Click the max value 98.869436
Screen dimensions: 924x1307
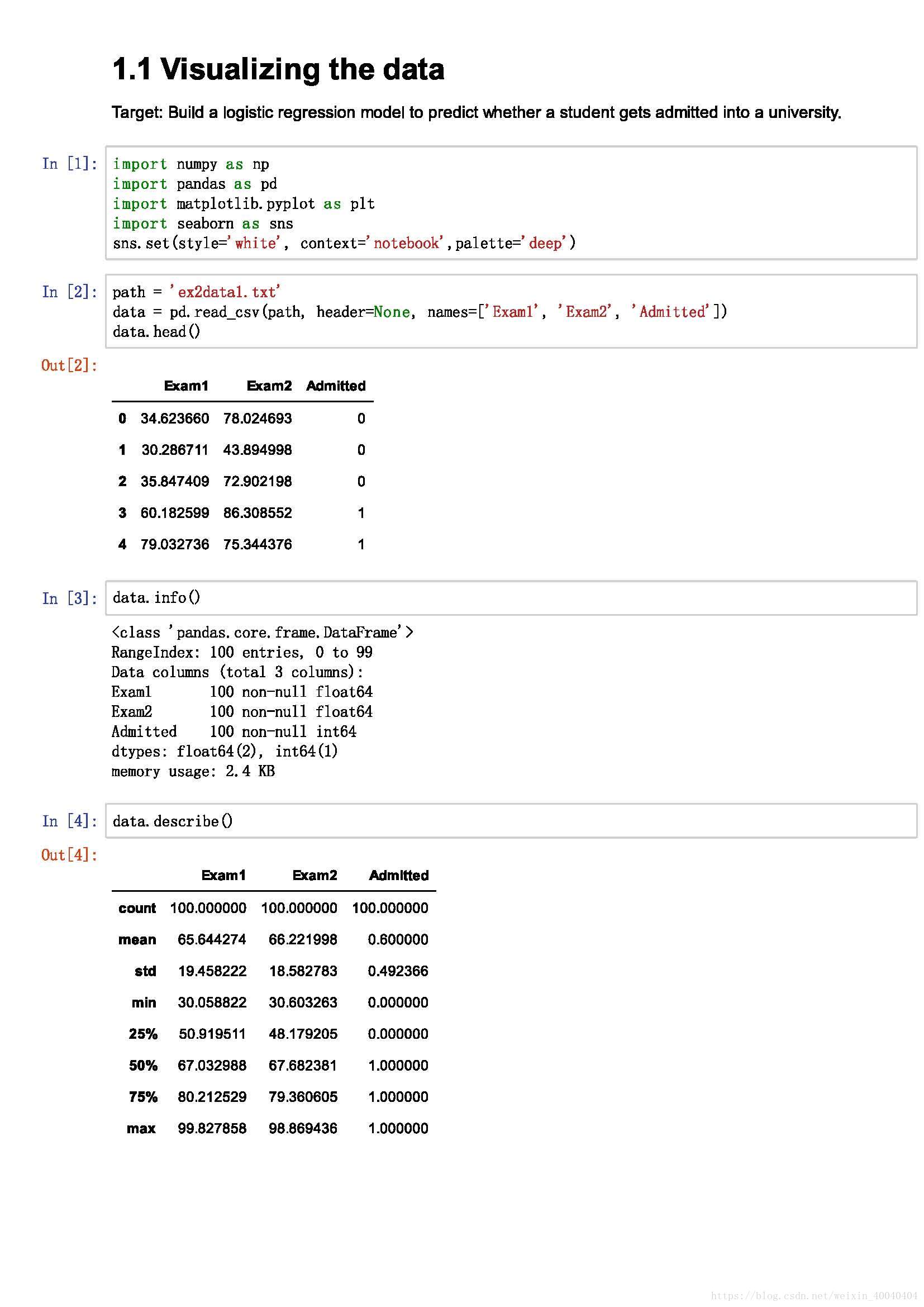pyautogui.click(x=303, y=1128)
